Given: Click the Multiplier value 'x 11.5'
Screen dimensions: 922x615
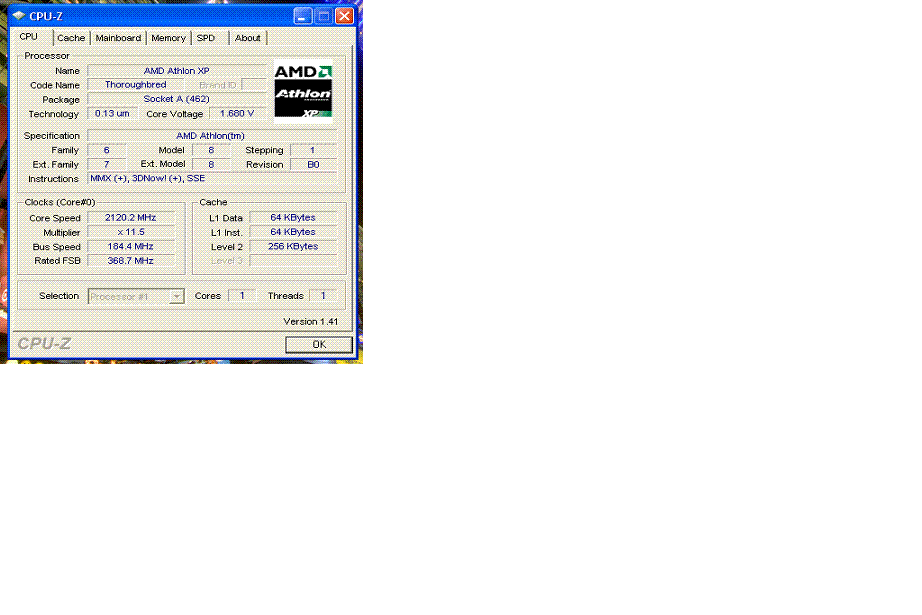Looking at the screenshot, I should click(131, 232).
